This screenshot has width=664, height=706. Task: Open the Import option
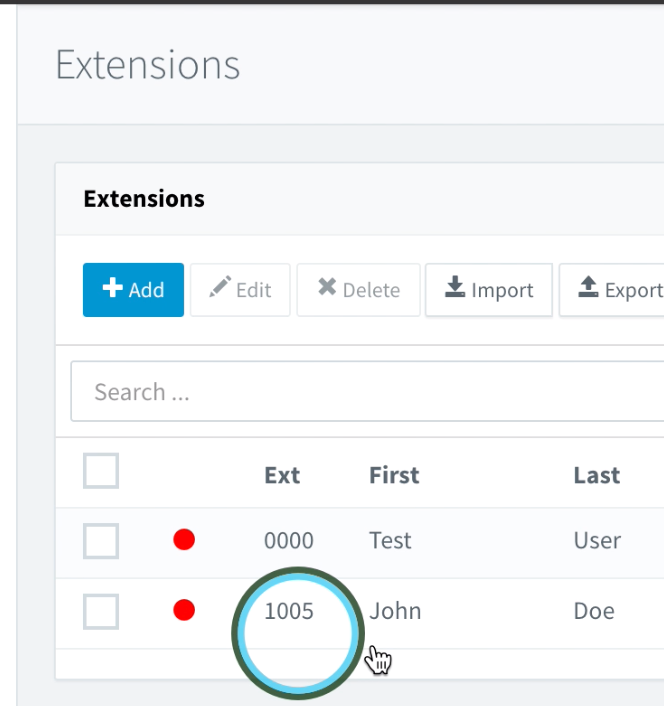(489, 290)
